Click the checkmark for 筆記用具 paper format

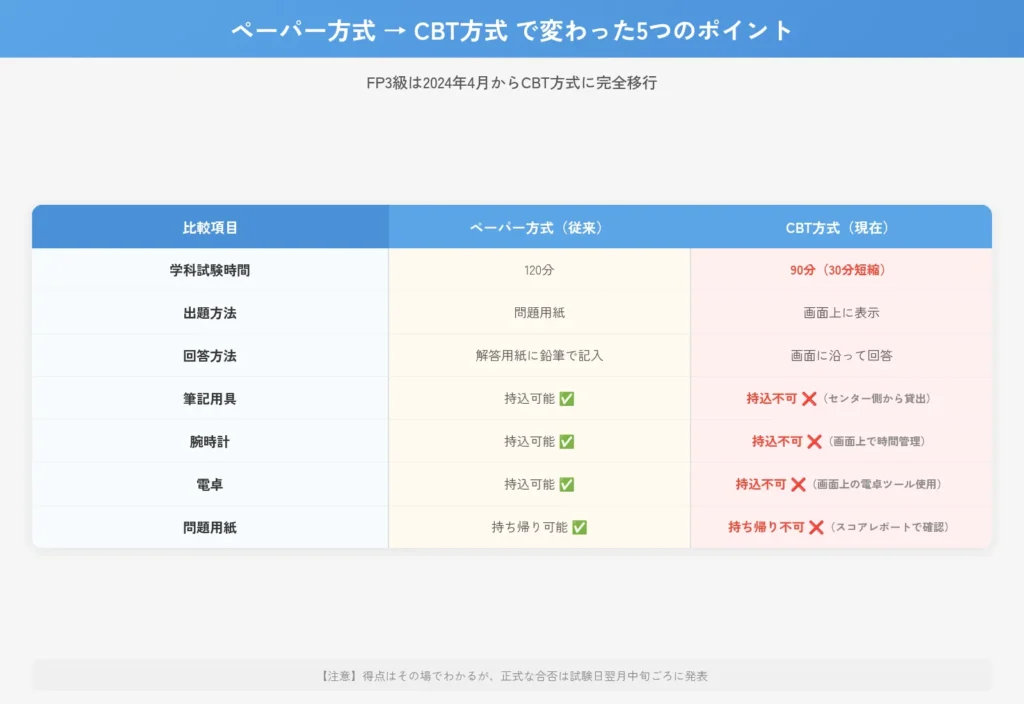(567, 399)
